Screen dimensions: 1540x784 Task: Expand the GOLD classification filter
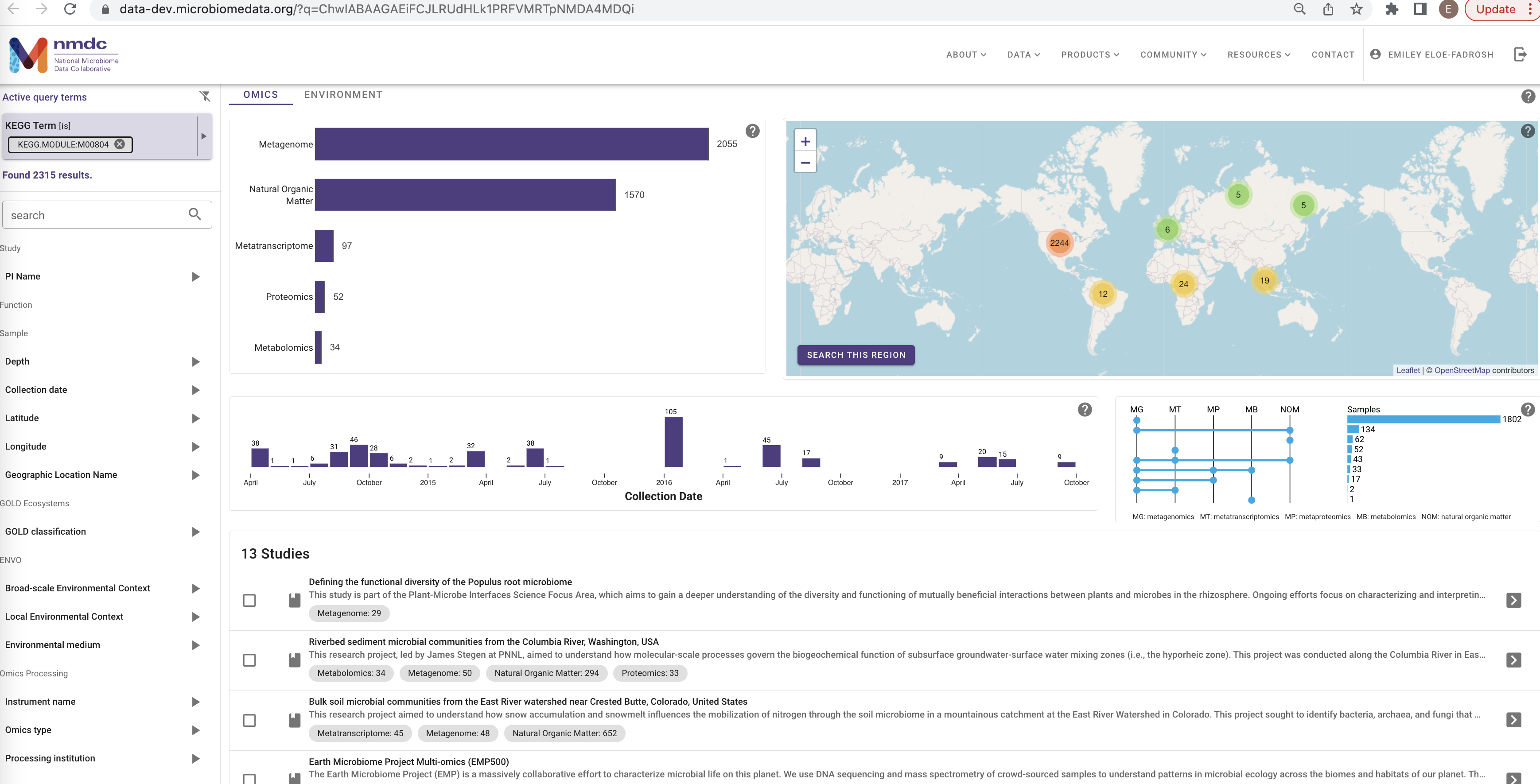pyautogui.click(x=194, y=531)
